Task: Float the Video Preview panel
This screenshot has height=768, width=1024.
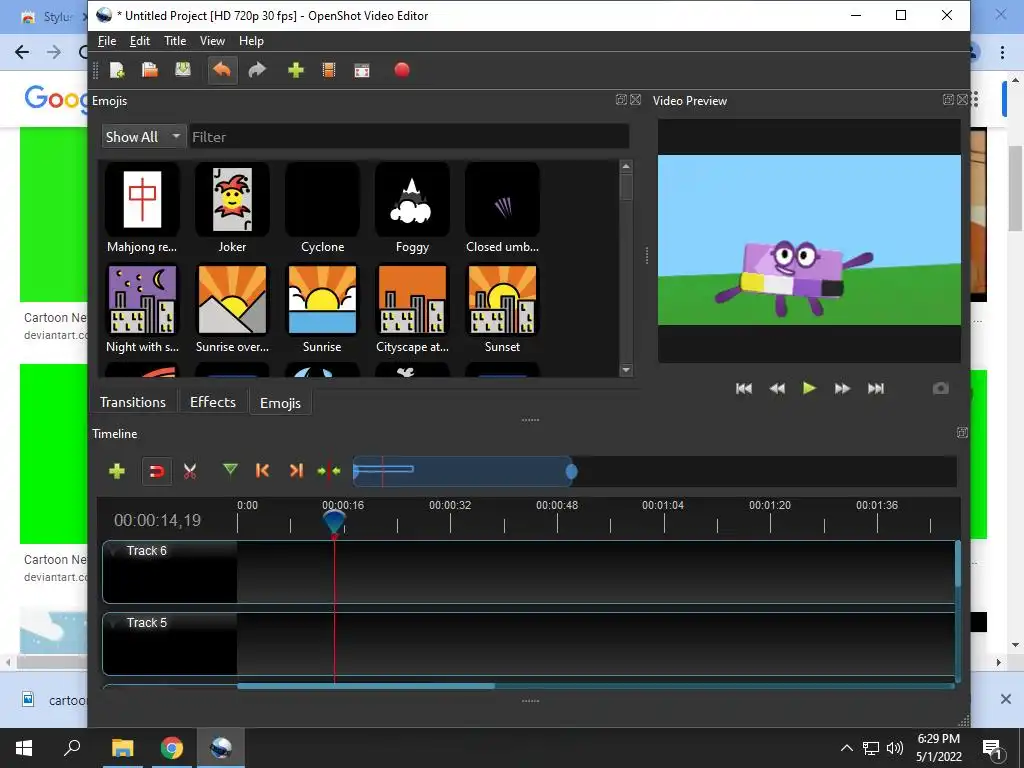Action: pos(948,99)
